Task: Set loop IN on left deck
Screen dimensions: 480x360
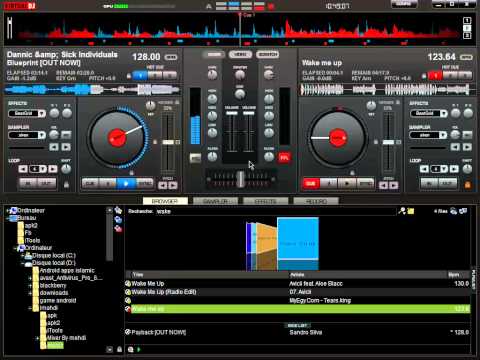Action: coord(28,183)
